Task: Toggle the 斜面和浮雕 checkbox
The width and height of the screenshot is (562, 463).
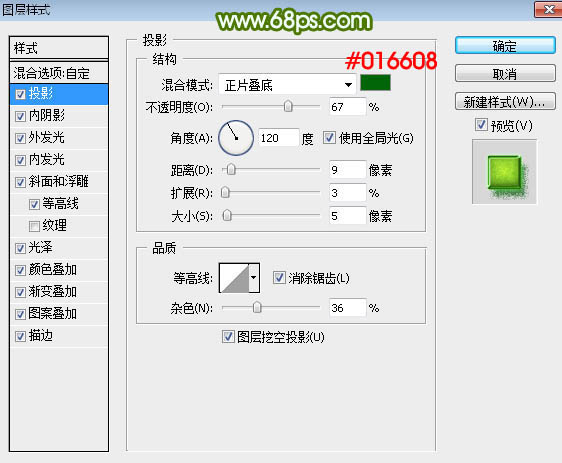Action: pyautogui.click(x=20, y=182)
